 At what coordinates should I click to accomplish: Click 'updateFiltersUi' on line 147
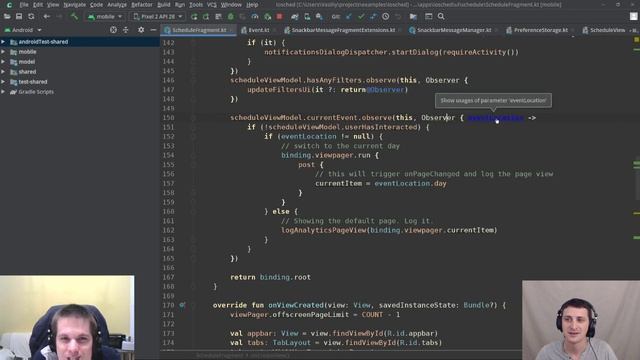279,90
